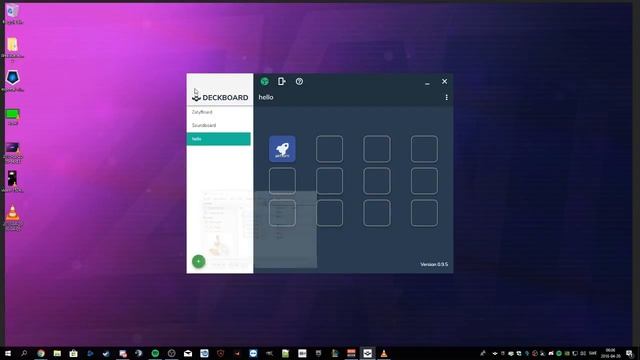Image resolution: width=640 pixels, height=360 pixels.
Task: Open the VLC cone desktop shortcut
Action: coord(13,217)
